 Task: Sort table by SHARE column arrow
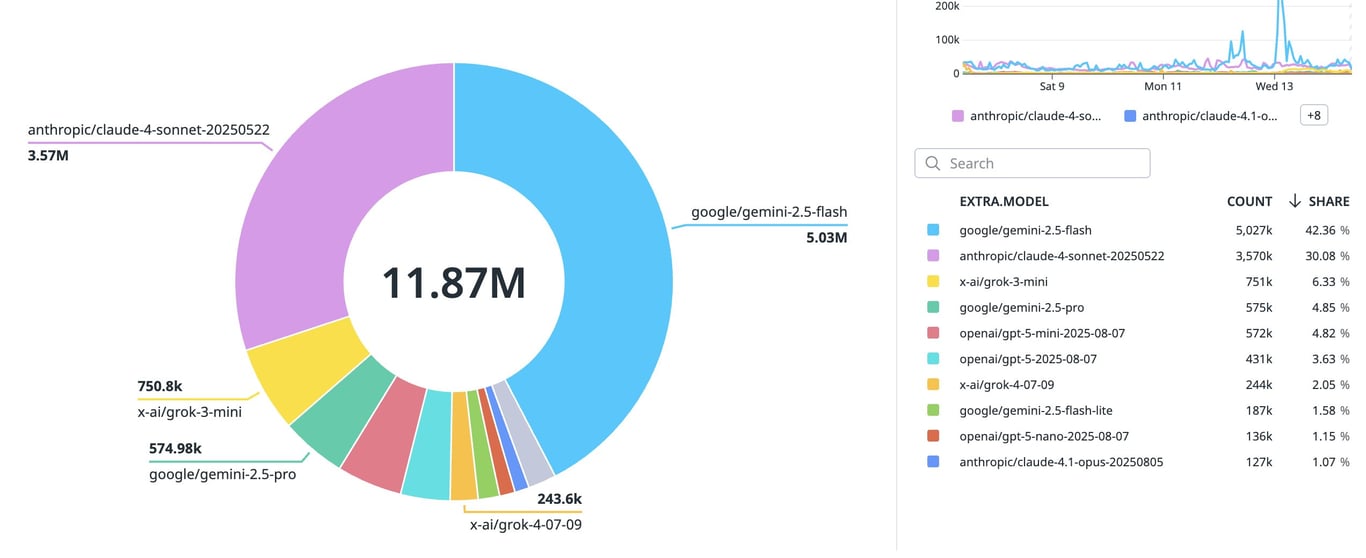click(x=1294, y=201)
